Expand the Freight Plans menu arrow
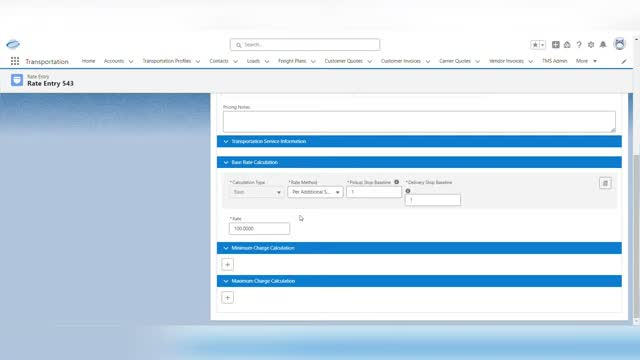The image size is (640, 360). tap(313, 61)
